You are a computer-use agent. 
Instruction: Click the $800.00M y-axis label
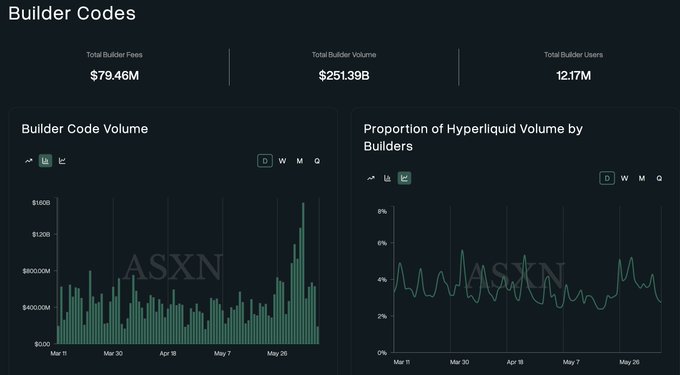pos(36,271)
